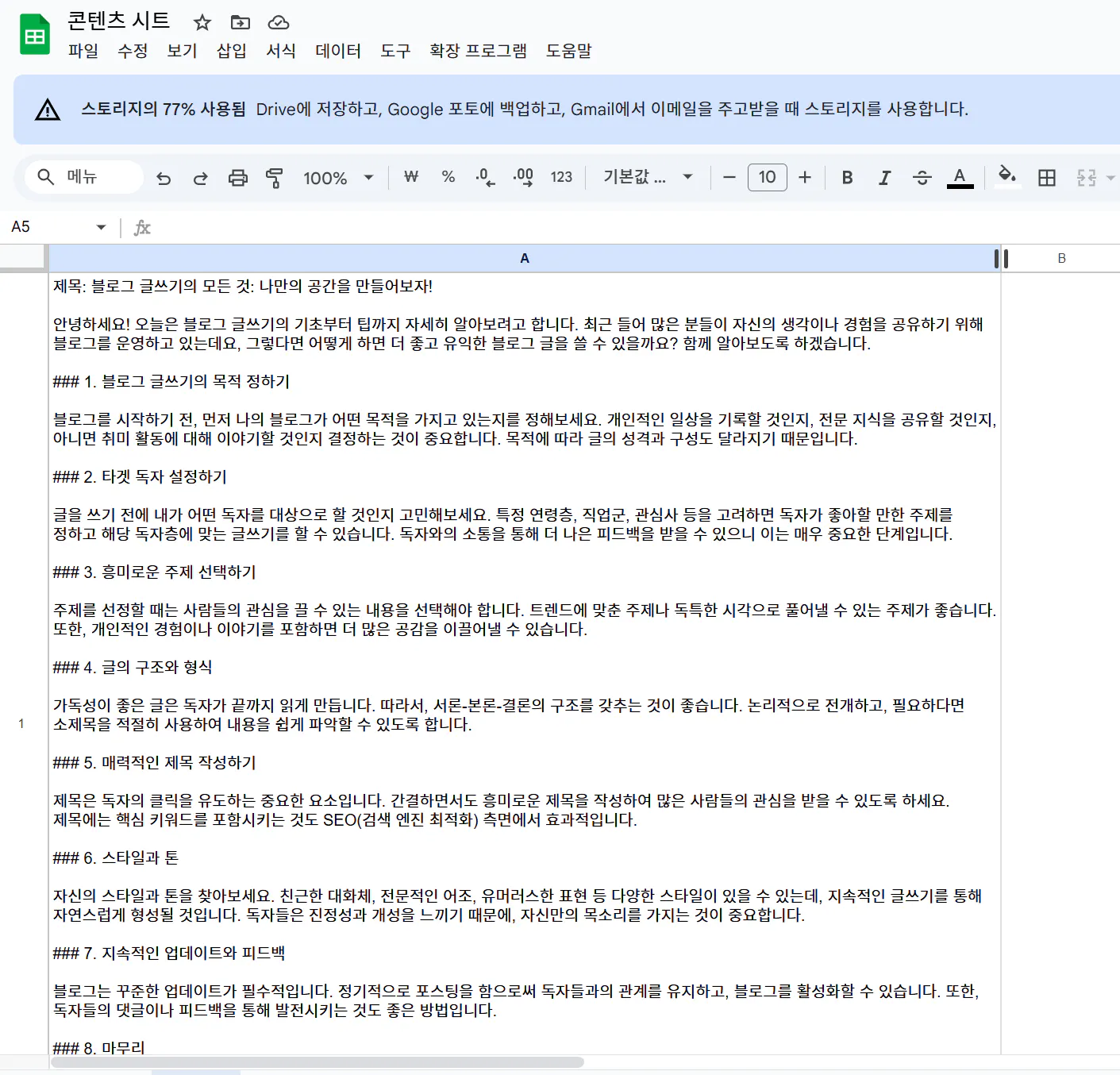Viewport: 1120px width, 1075px height.
Task: Click the heading ### 1. 블로그 글쓰기의 목적 정하기
Action: click(x=171, y=382)
